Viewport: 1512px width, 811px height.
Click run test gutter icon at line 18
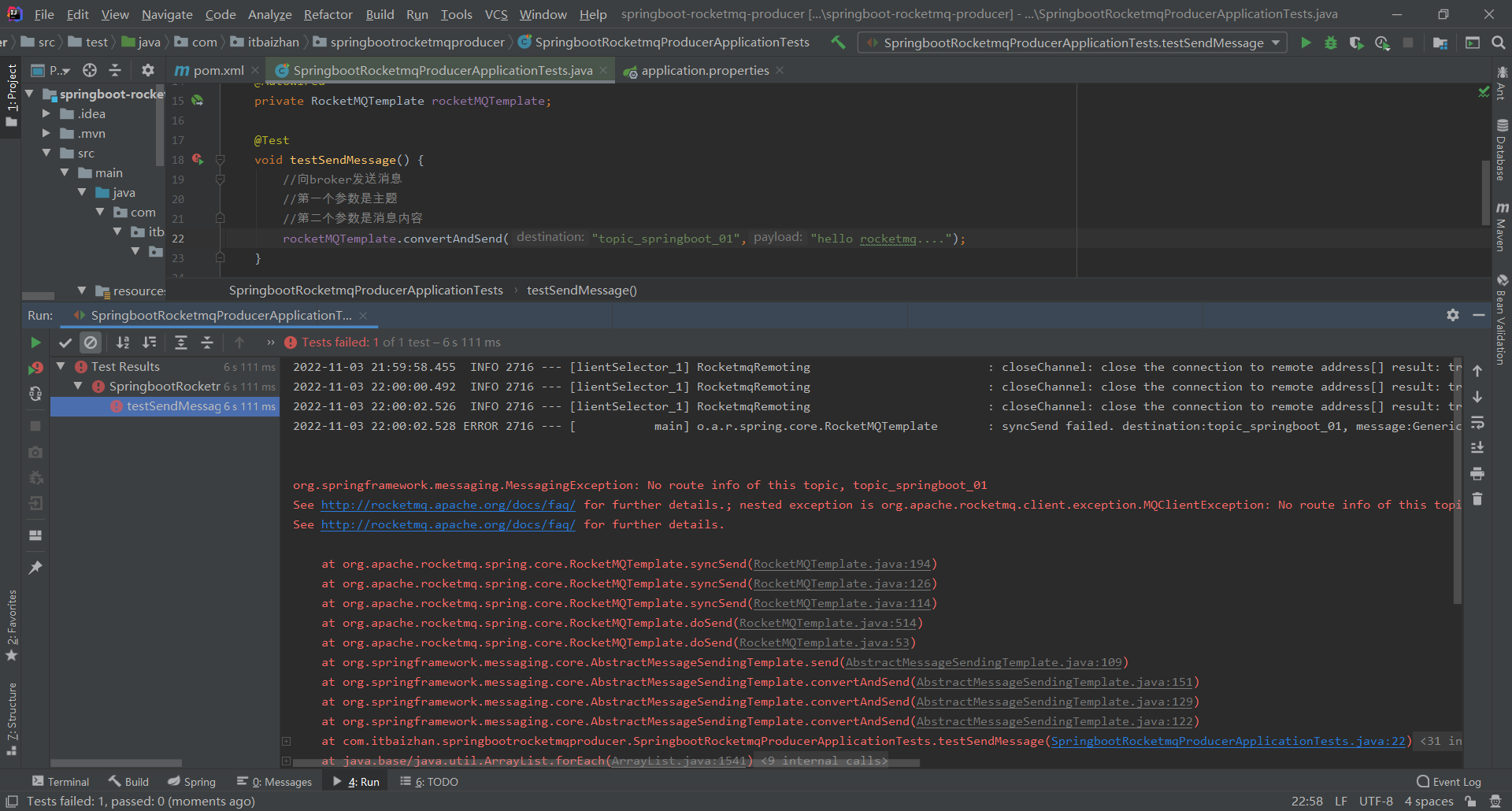pos(198,160)
